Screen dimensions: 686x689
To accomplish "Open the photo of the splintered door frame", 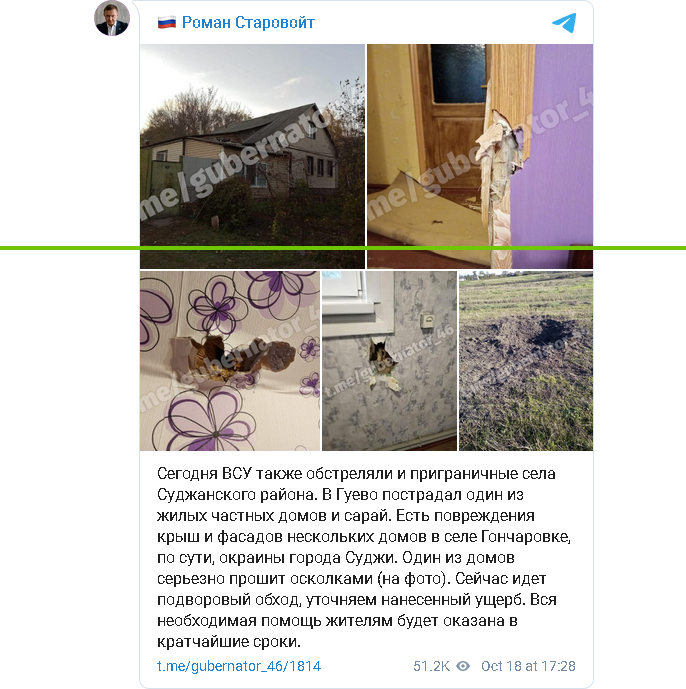I will click(480, 156).
